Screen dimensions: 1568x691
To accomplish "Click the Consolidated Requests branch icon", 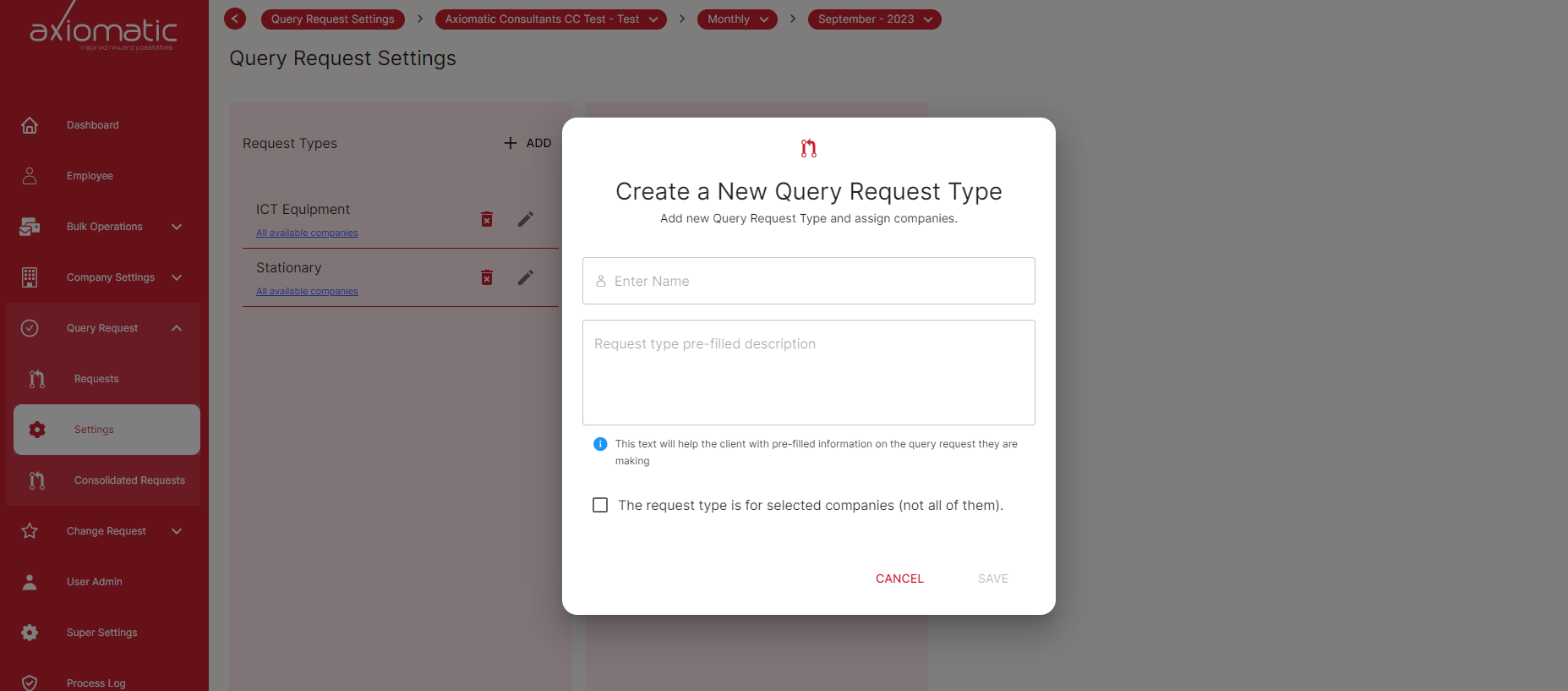I will [x=37, y=480].
